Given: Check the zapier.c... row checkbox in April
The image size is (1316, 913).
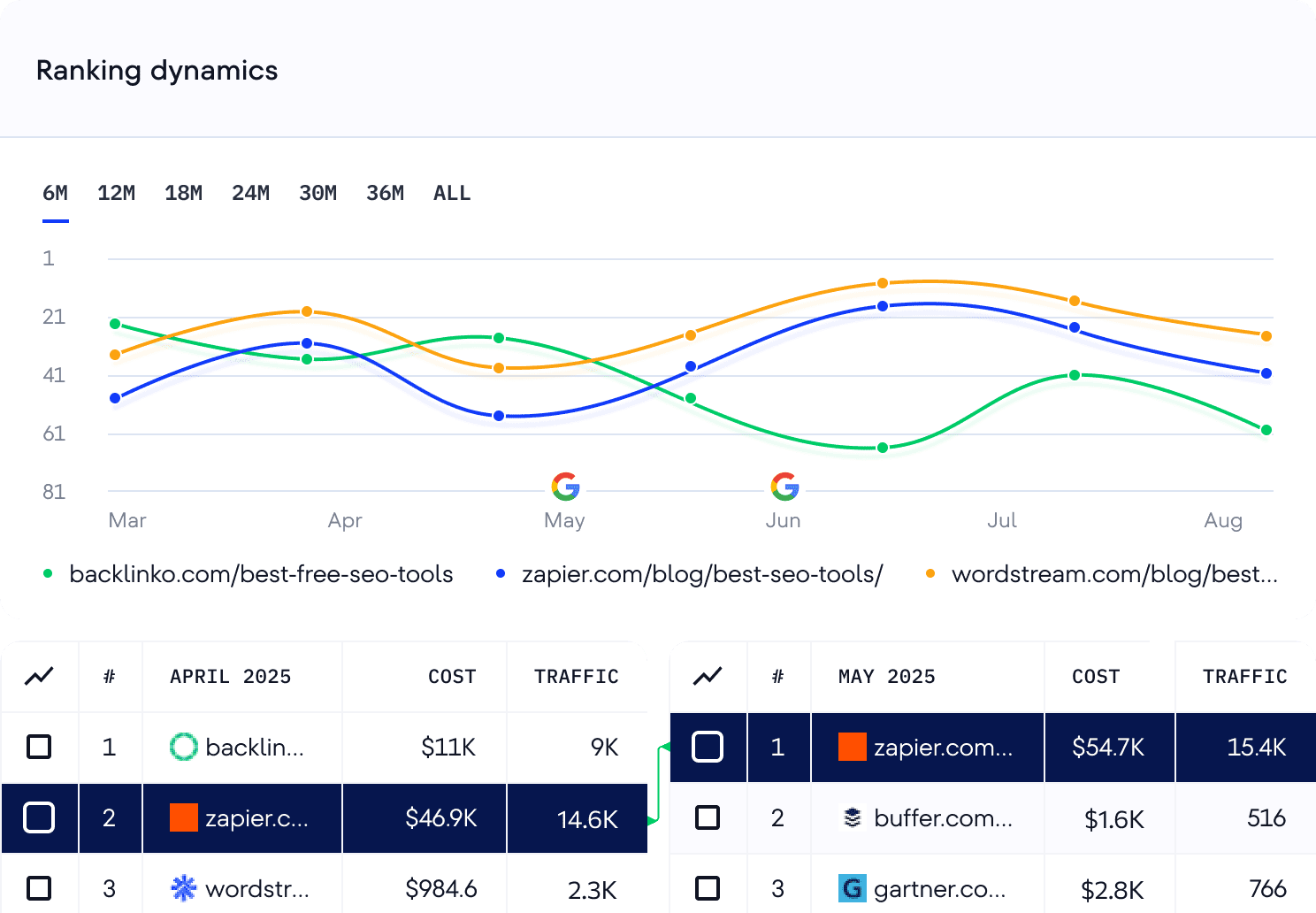Looking at the screenshot, I should pos(39,817).
